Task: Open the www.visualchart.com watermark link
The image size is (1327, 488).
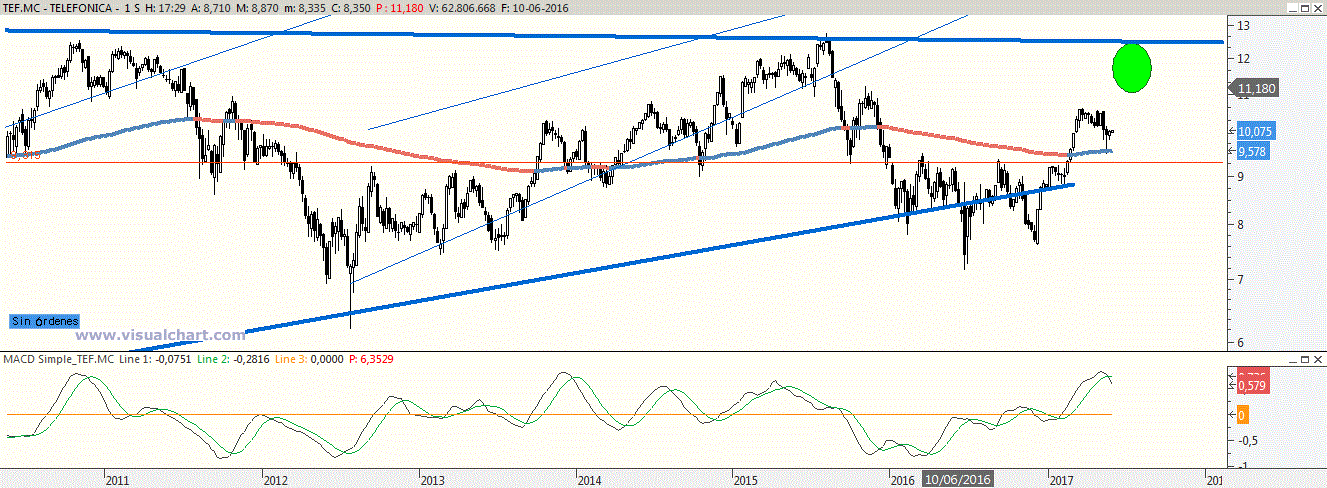Action: pyautogui.click(x=160, y=336)
